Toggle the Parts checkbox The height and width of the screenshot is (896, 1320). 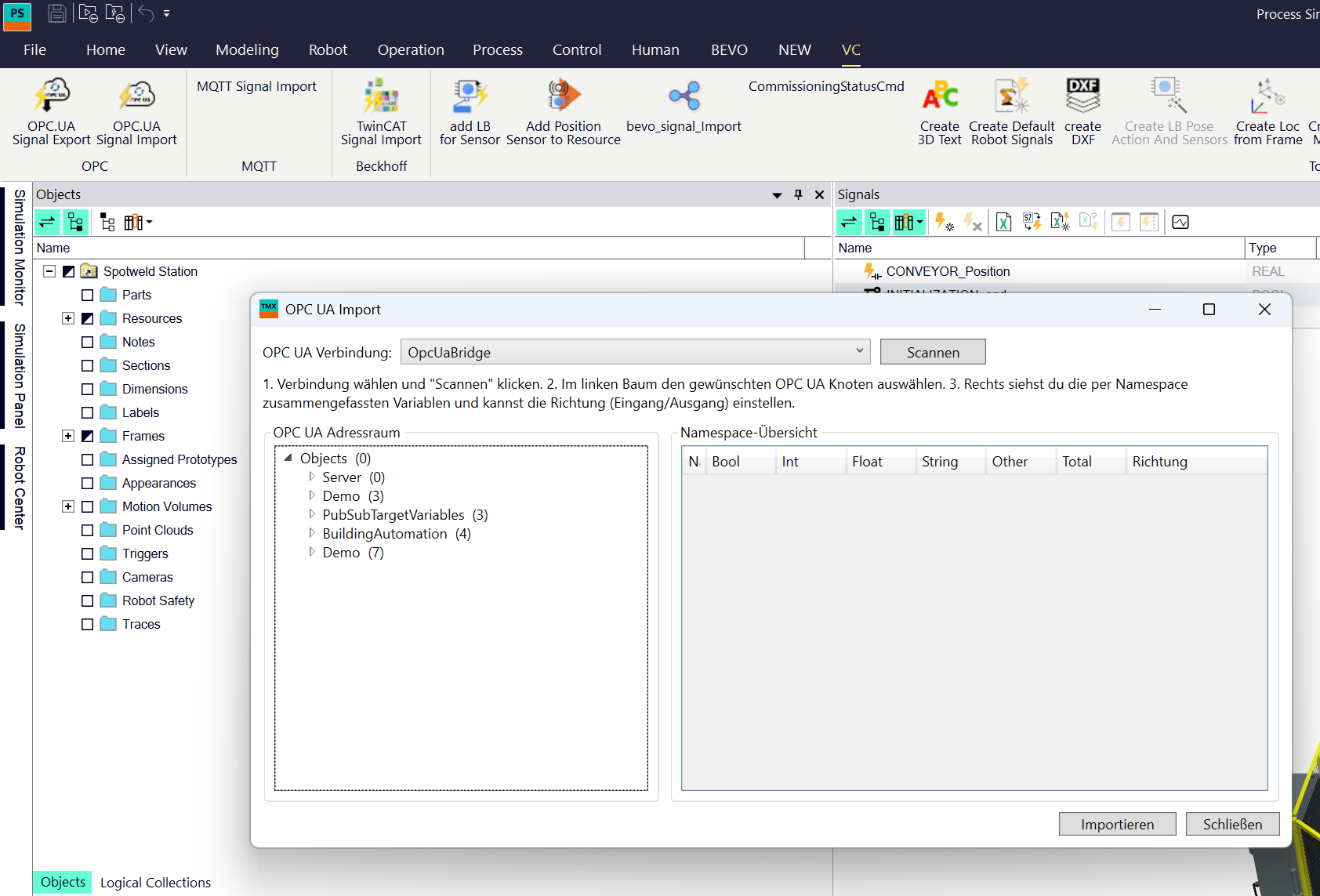pyautogui.click(x=88, y=296)
